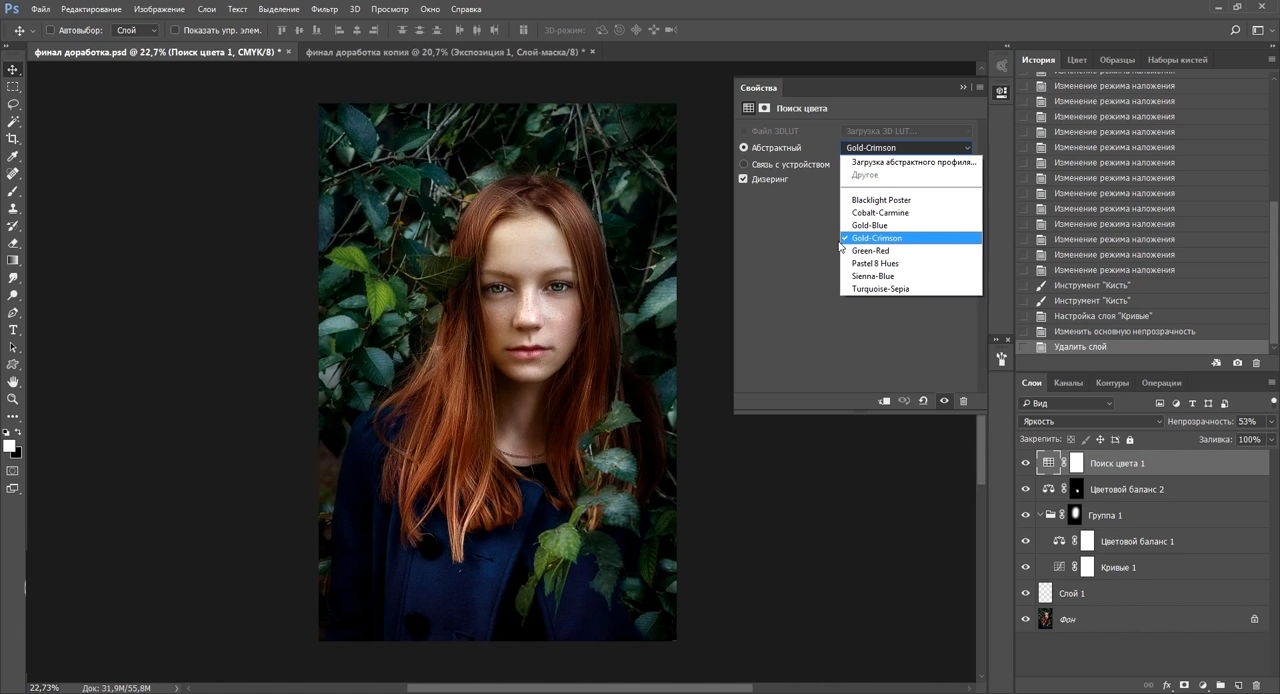Switch to the Каналы tab
1280x694 pixels.
(1068, 383)
